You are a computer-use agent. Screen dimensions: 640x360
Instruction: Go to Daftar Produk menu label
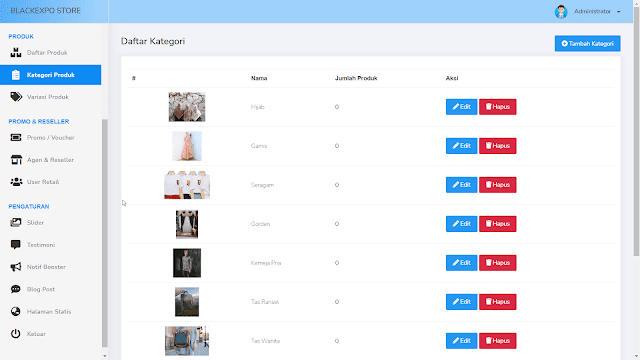tap(47, 53)
